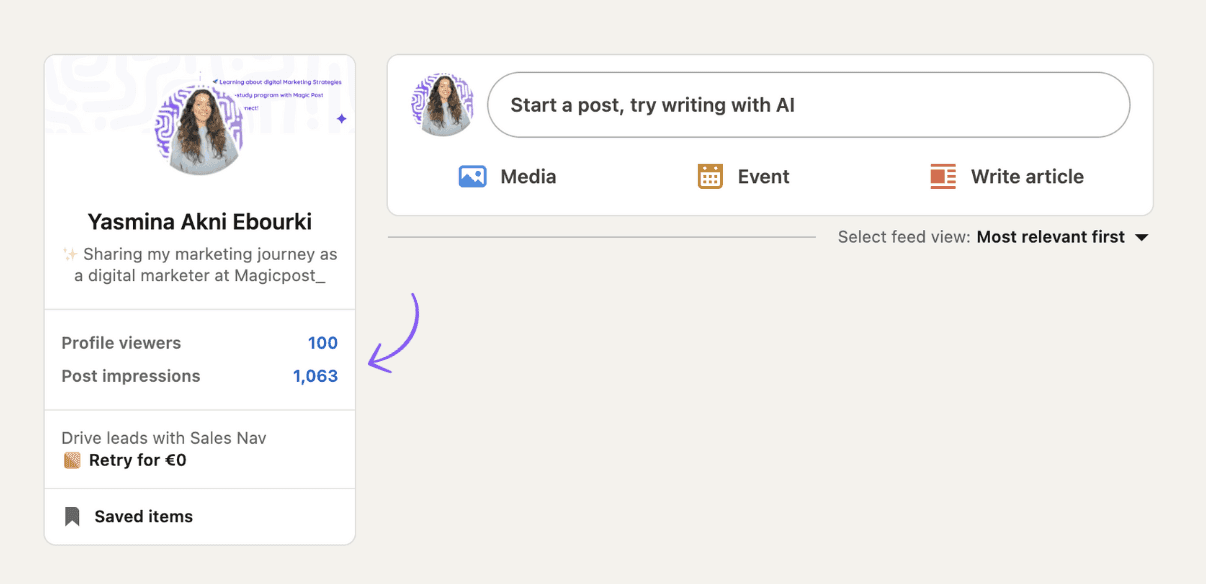Open the 100 profile viewers count
The image size is (1206, 584).
[323, 343]
